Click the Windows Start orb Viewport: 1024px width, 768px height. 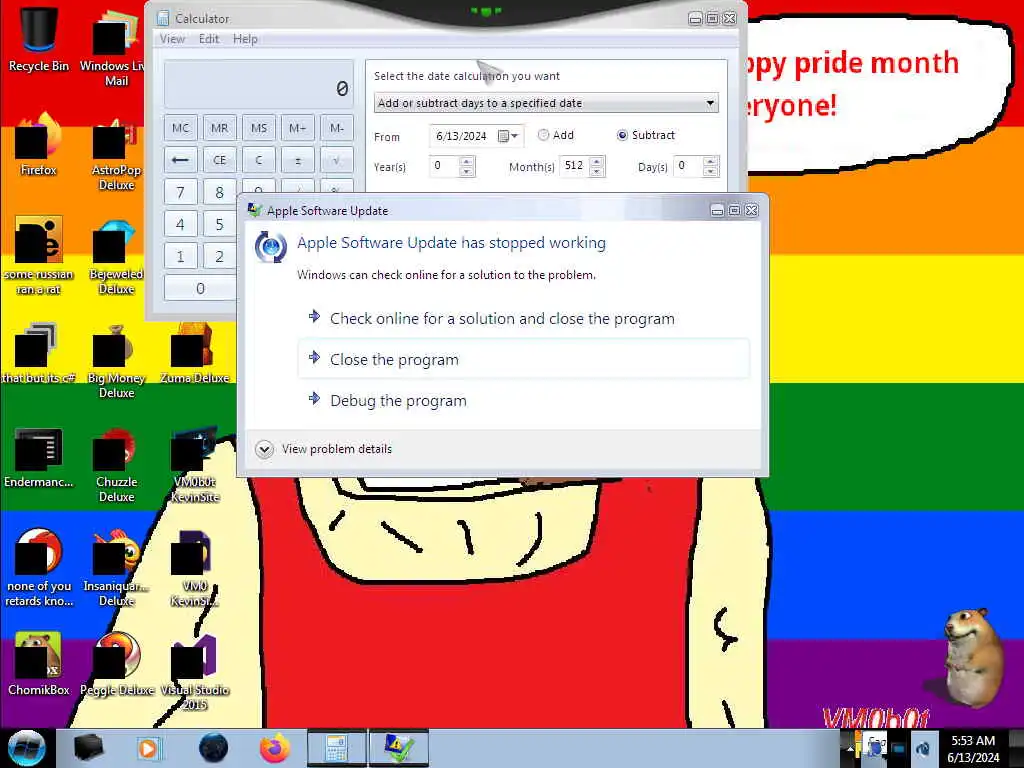(x=27, y=748)
